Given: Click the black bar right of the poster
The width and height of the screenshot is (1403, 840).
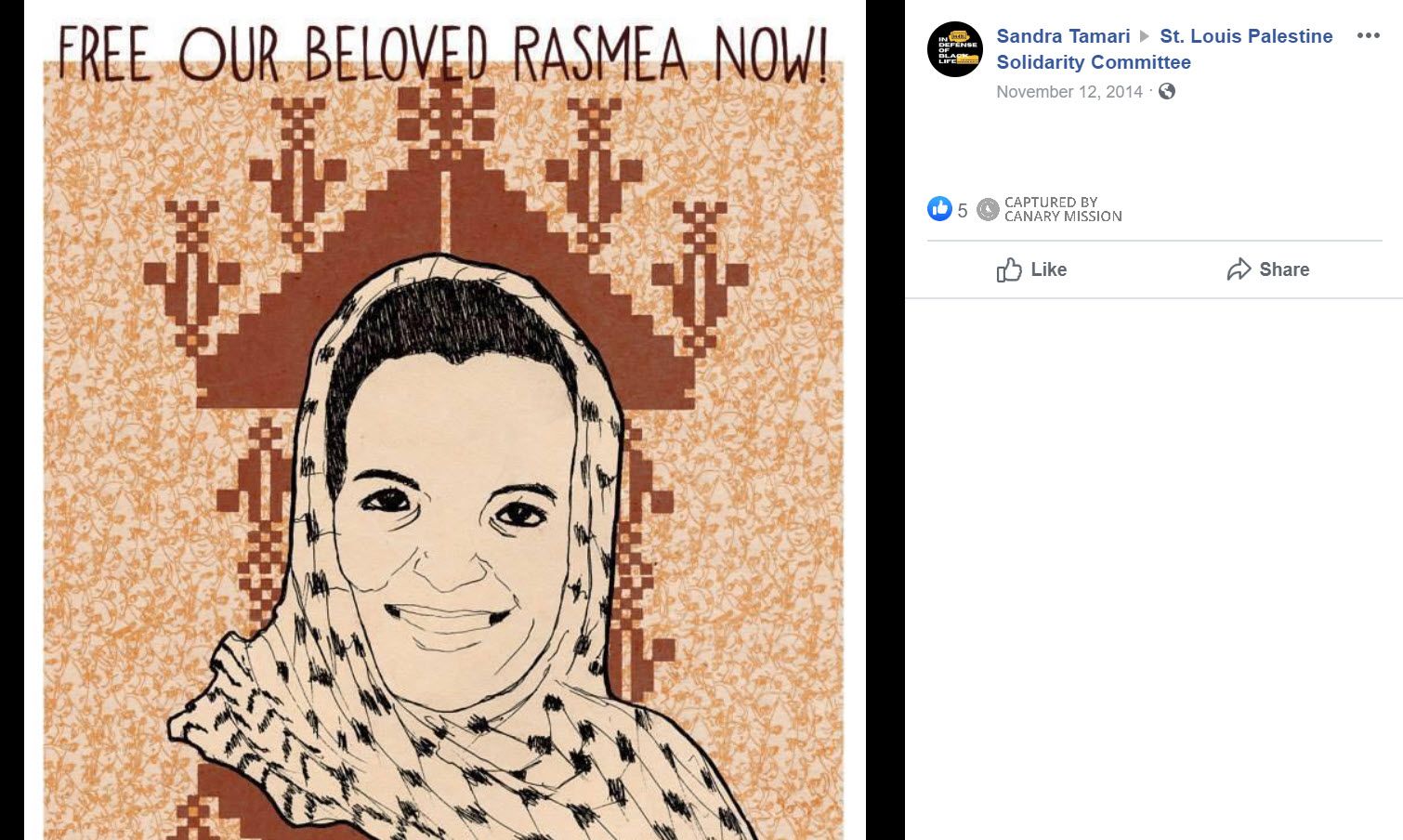Looking at the screenshot, I should [885, 420].
